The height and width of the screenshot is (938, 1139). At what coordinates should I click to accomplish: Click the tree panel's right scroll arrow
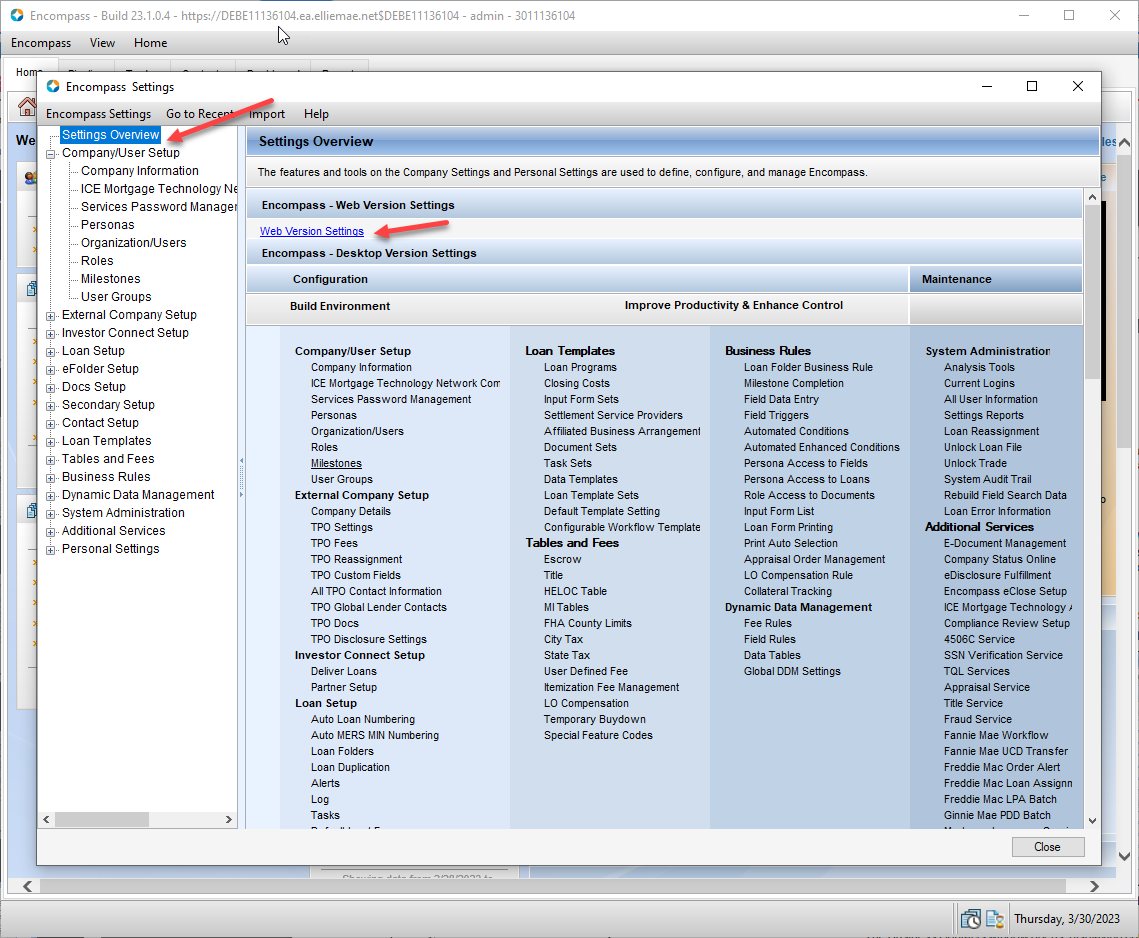click(x=229, y=820)
